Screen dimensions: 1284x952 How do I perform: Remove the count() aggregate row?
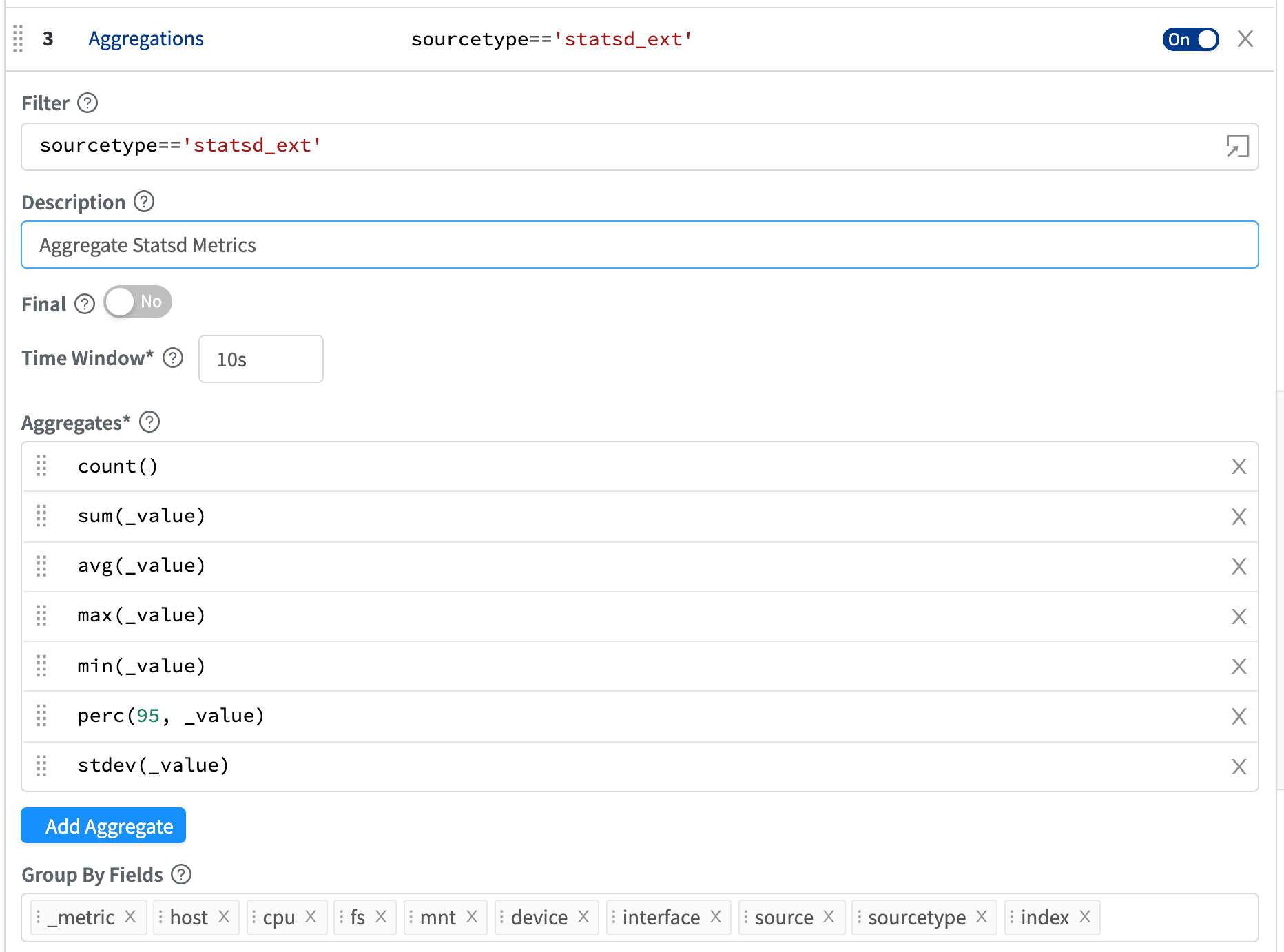[1239, 467]
